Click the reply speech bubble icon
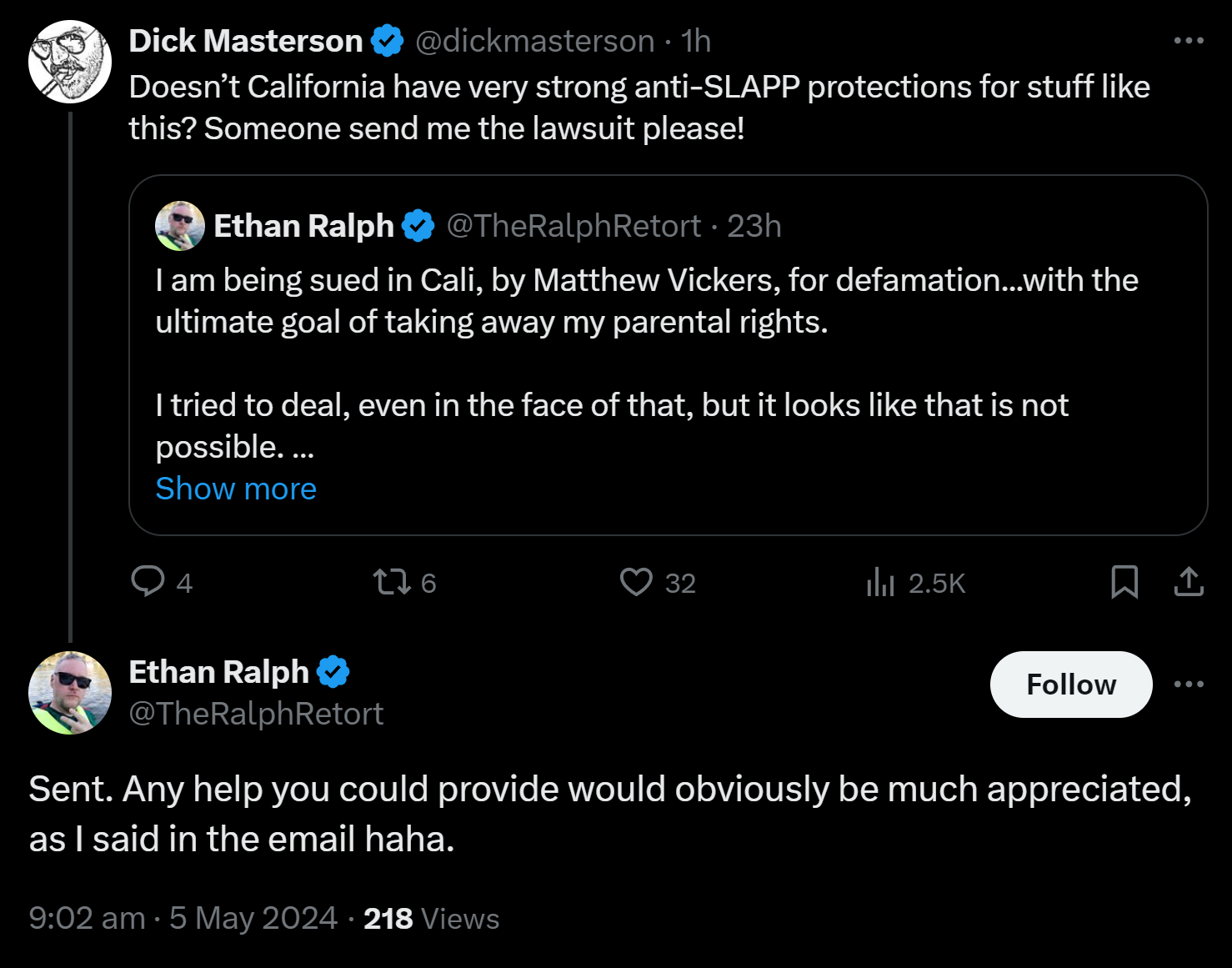 pos(148,581)
